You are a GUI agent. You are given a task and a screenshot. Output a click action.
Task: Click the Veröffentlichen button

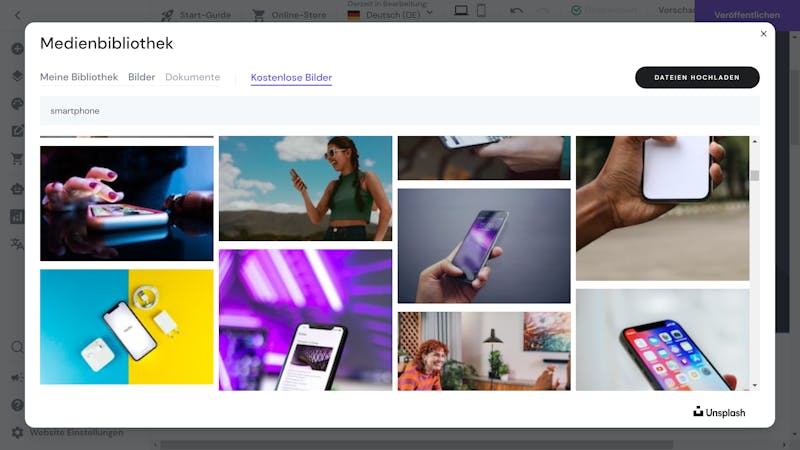[747, 15]
